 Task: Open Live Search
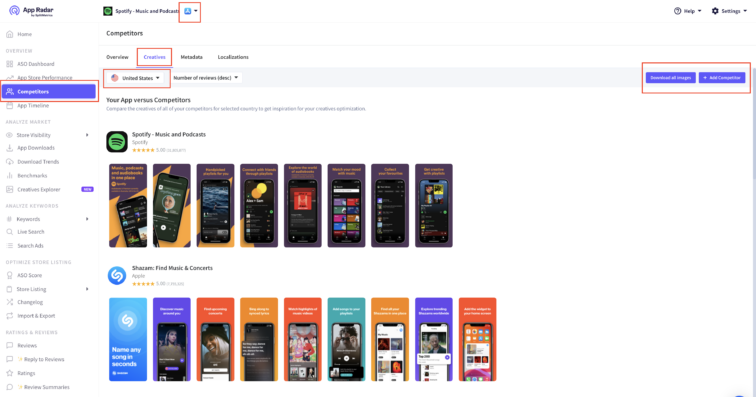tap(30, 232)
